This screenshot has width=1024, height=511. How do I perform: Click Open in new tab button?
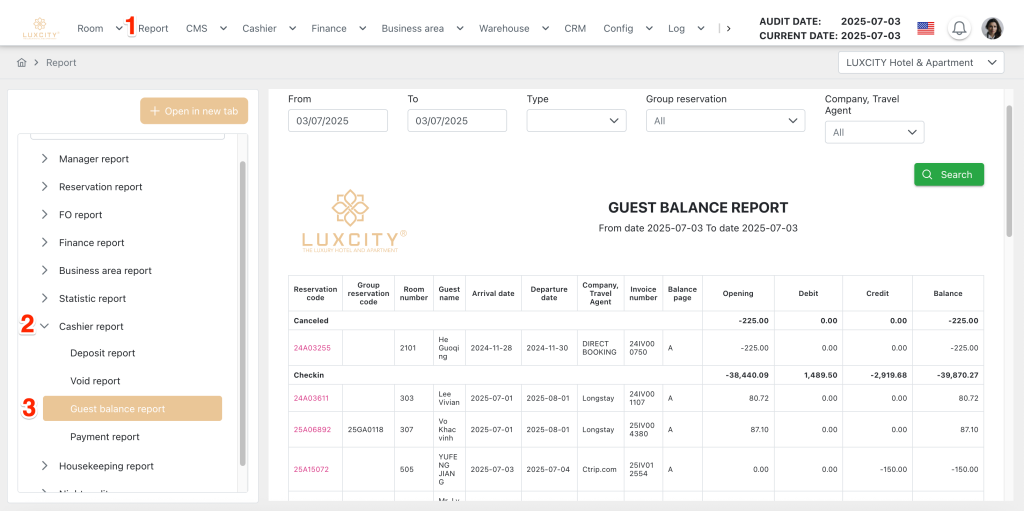tap(194, 111)
